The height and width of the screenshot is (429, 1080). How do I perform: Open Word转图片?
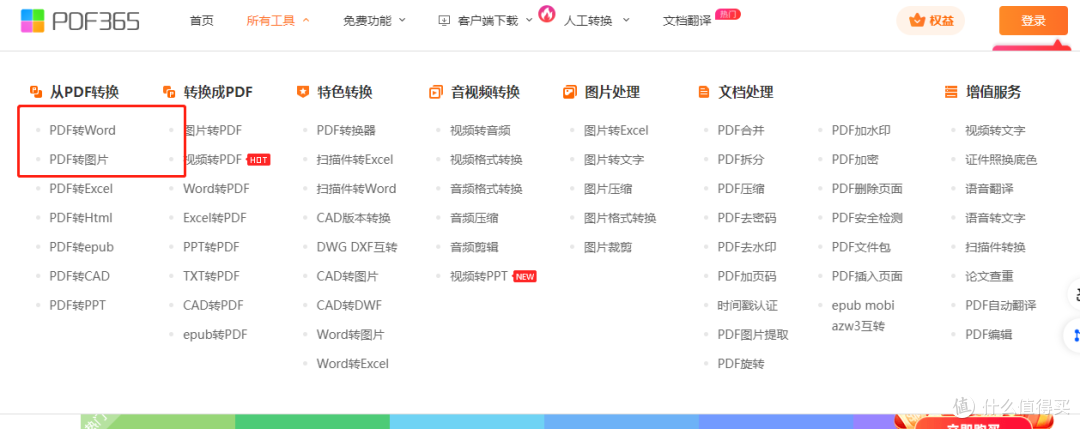(x=351, y=335)
